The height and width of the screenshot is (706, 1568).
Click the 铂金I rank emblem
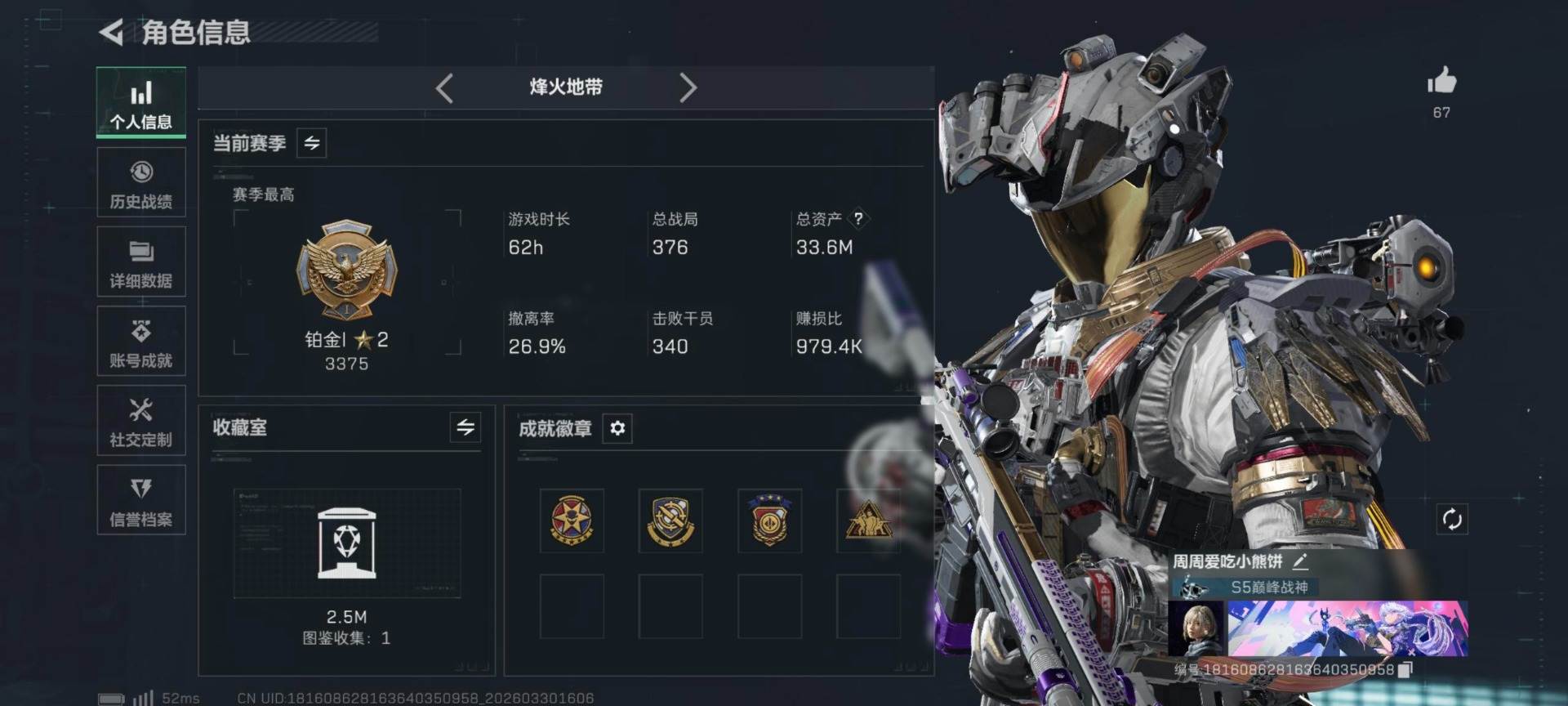(347, 270)
